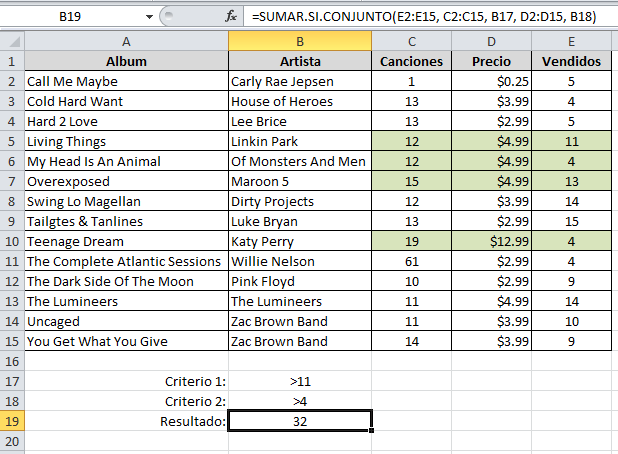Screen dimensions: 618x454
Task: Open the Name Box dropdown arrow
Action: 150,16
